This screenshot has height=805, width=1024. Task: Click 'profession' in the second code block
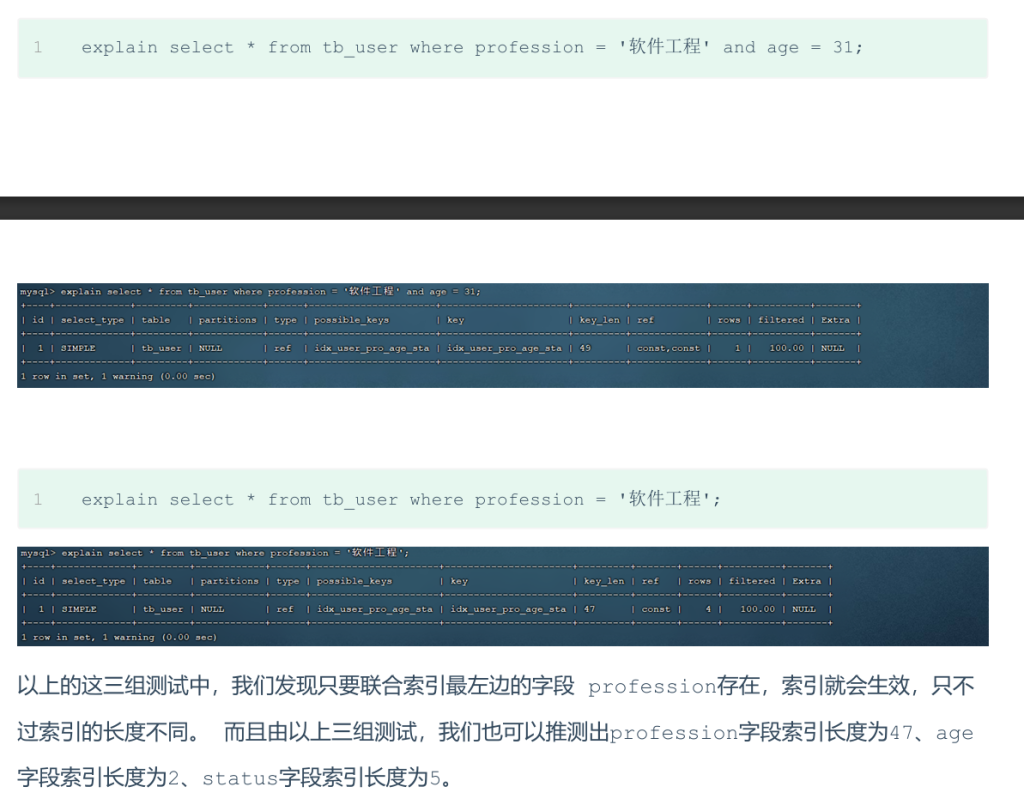(x=529, y=499)
